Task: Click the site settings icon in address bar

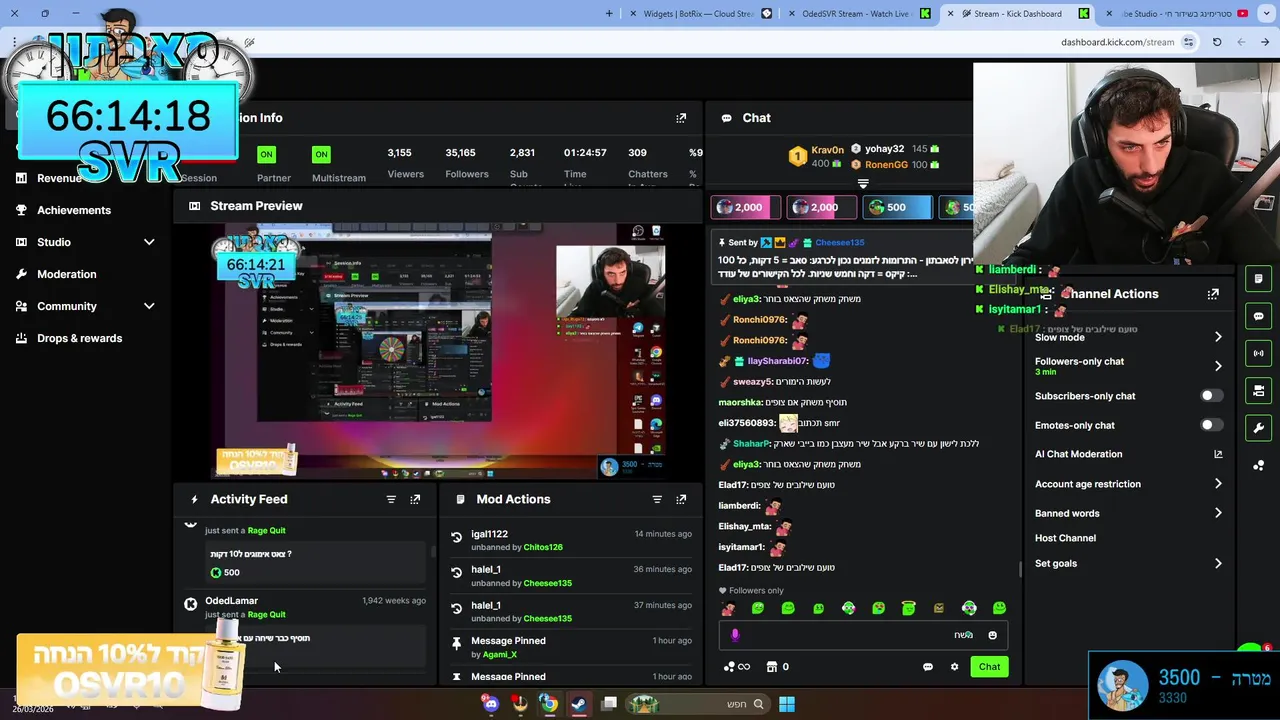Action: (1188, 42)
